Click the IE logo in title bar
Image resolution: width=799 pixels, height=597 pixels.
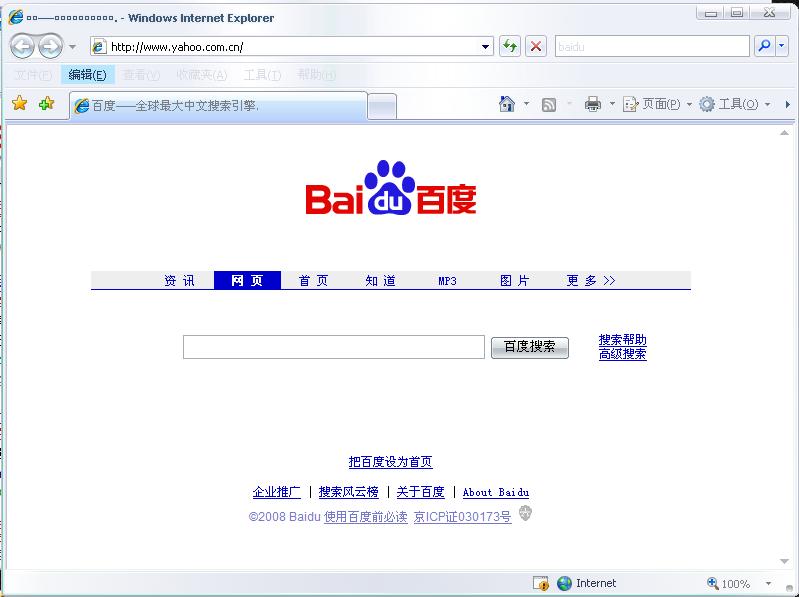tap(16, 17)
